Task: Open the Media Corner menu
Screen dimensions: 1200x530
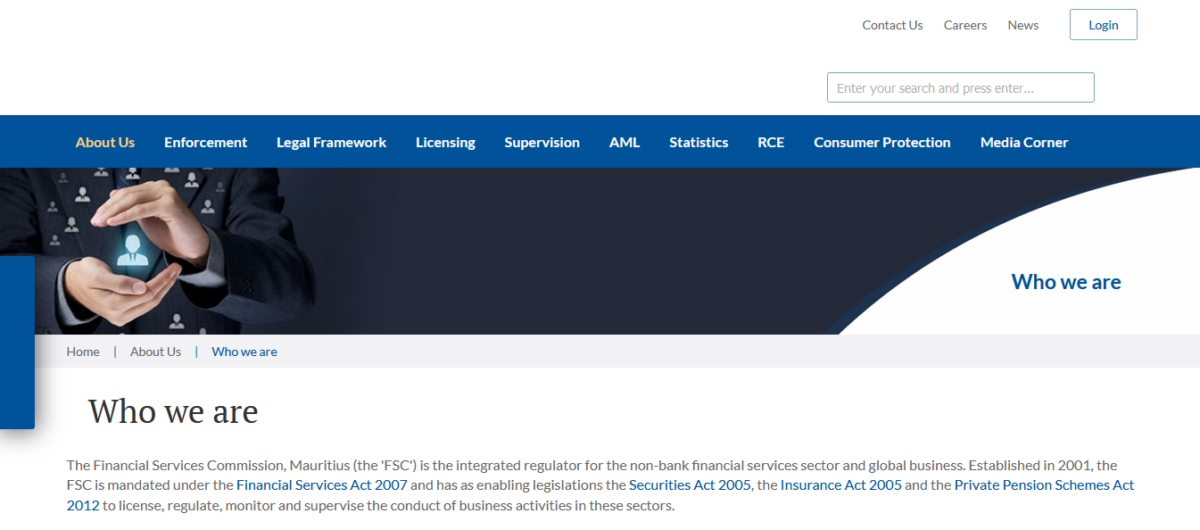Action: [x=1024, y=142]
